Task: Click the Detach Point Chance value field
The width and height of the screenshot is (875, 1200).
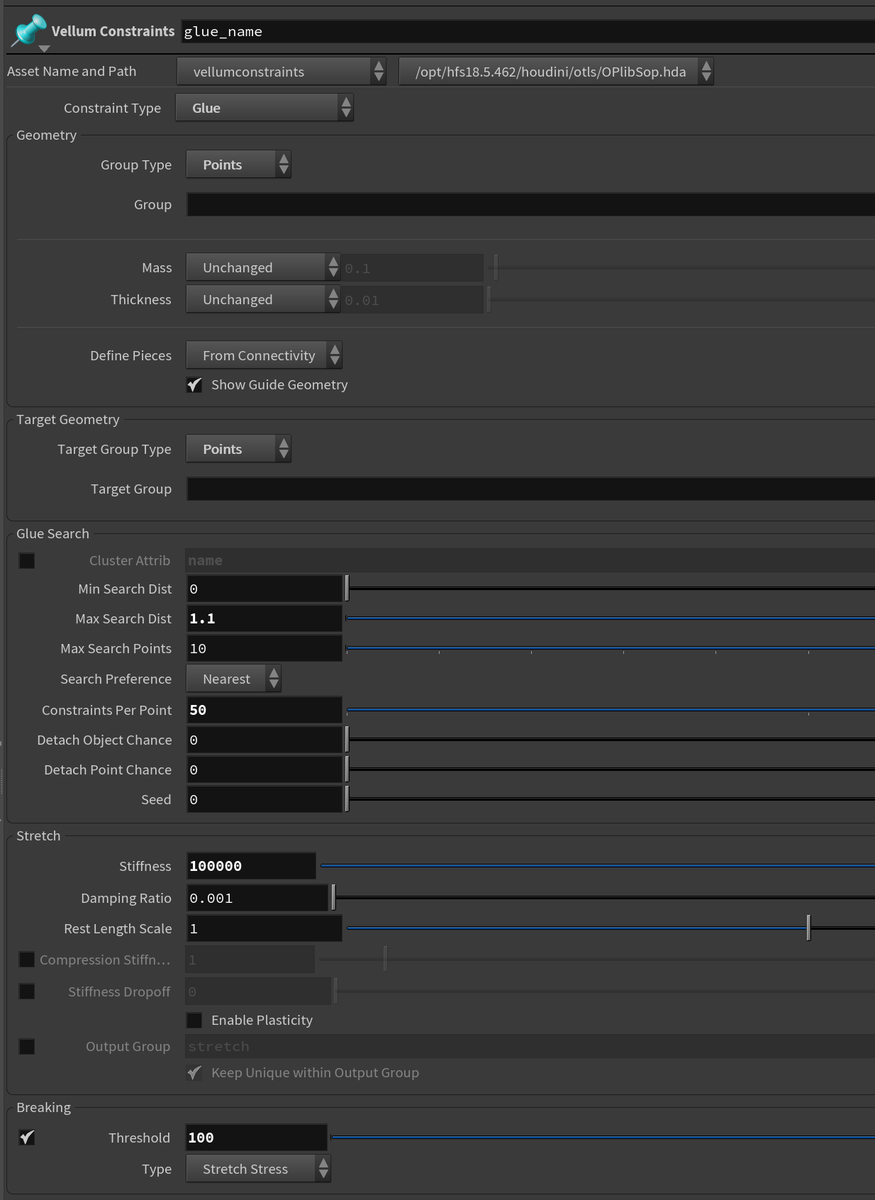Action: (264, 770)
